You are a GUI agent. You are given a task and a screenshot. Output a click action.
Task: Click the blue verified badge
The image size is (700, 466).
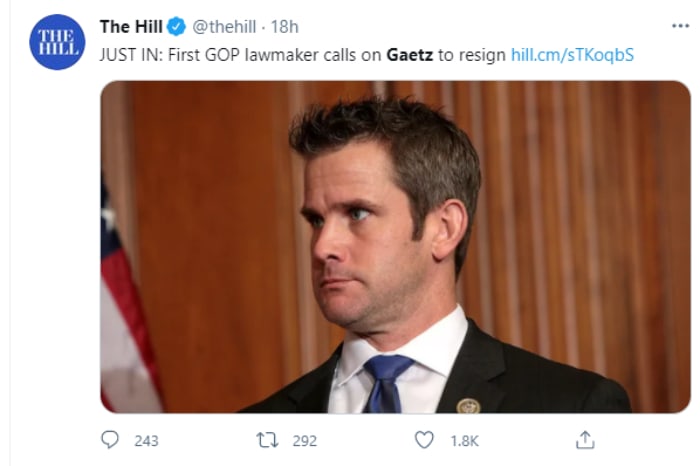pyautogui.click(x=176, y=27)
